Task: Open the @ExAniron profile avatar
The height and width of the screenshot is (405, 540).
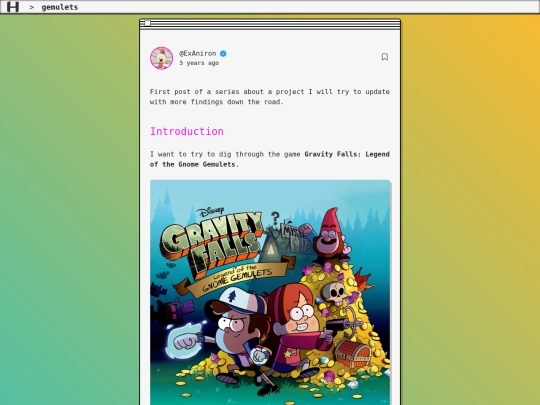Action: pyautogui.click(x=162, y=58)
